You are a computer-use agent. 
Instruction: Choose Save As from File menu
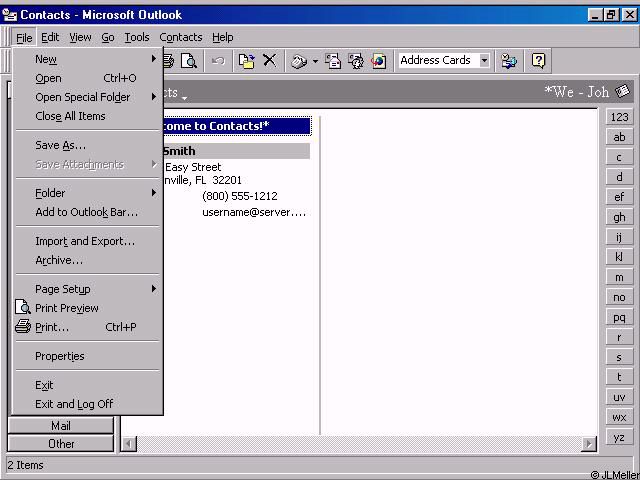coord(87,145)
